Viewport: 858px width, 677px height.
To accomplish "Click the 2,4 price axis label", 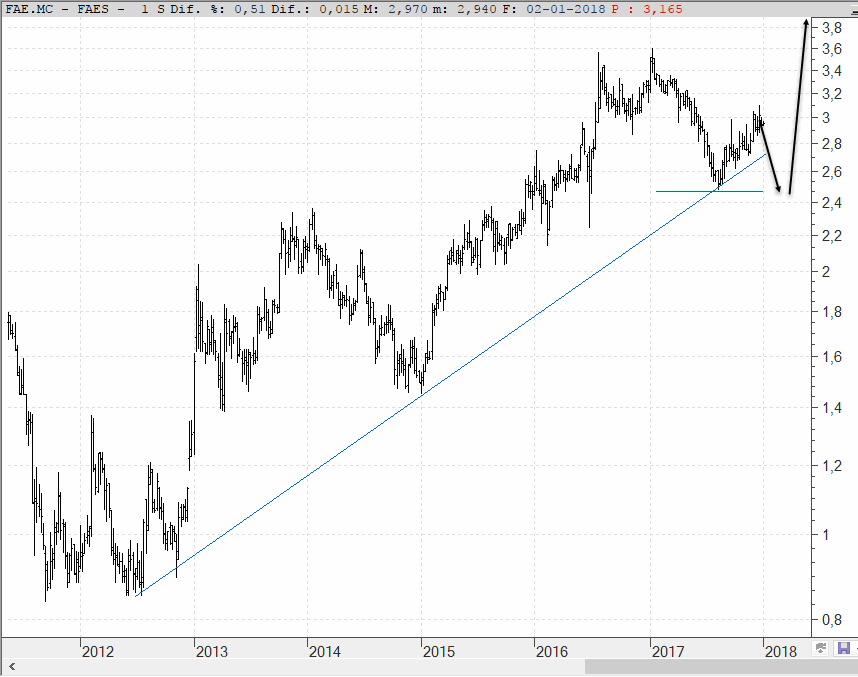I will [832, 203].
